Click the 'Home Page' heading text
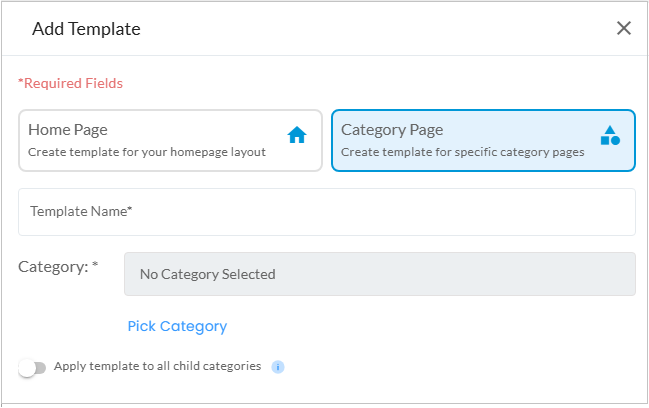 pyautogui.click(x=68, y=130)
